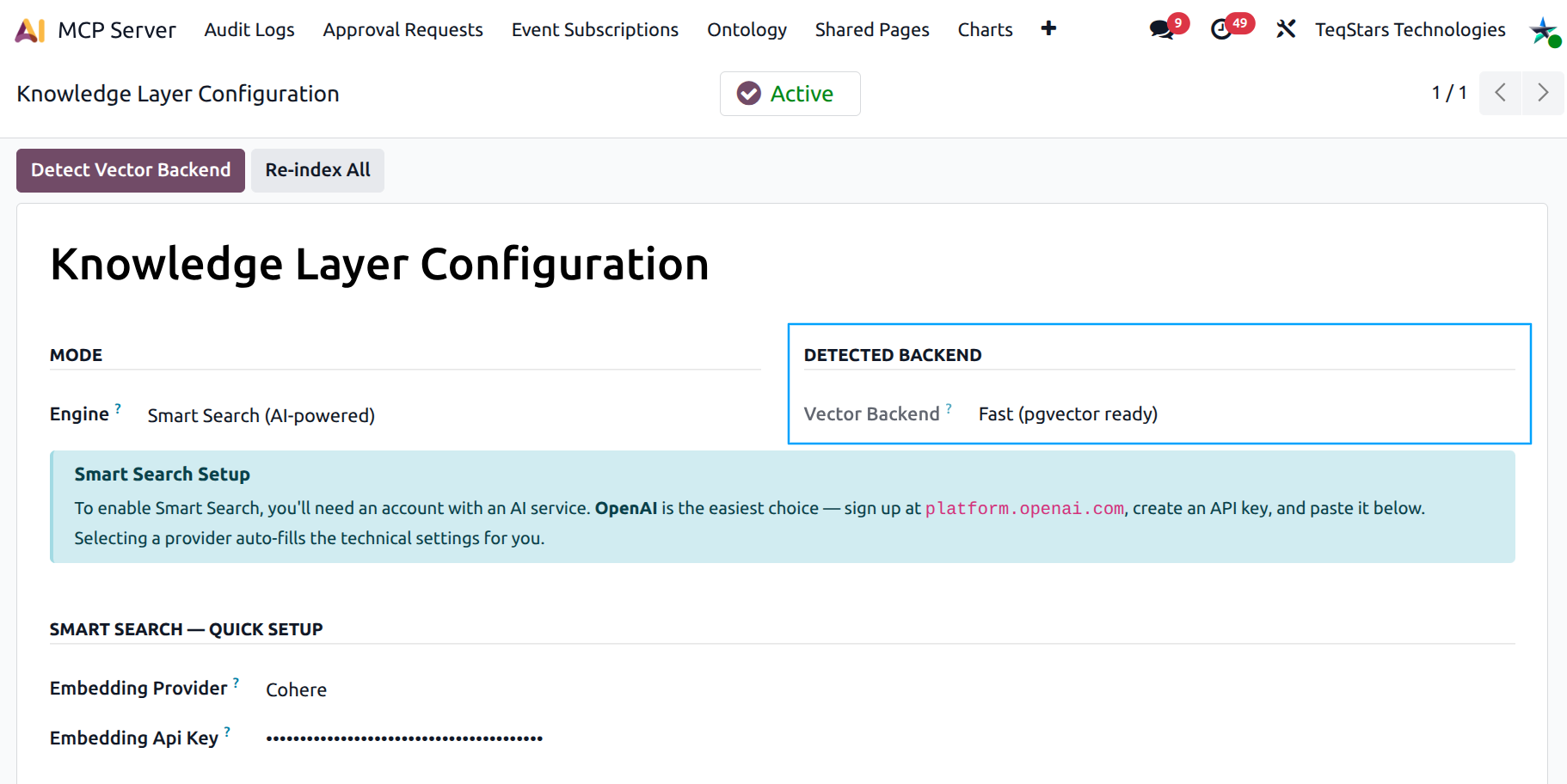Open the TeqStars Technologies company switcher
Screen dimensions: 1567x784
coord(1410,30)
